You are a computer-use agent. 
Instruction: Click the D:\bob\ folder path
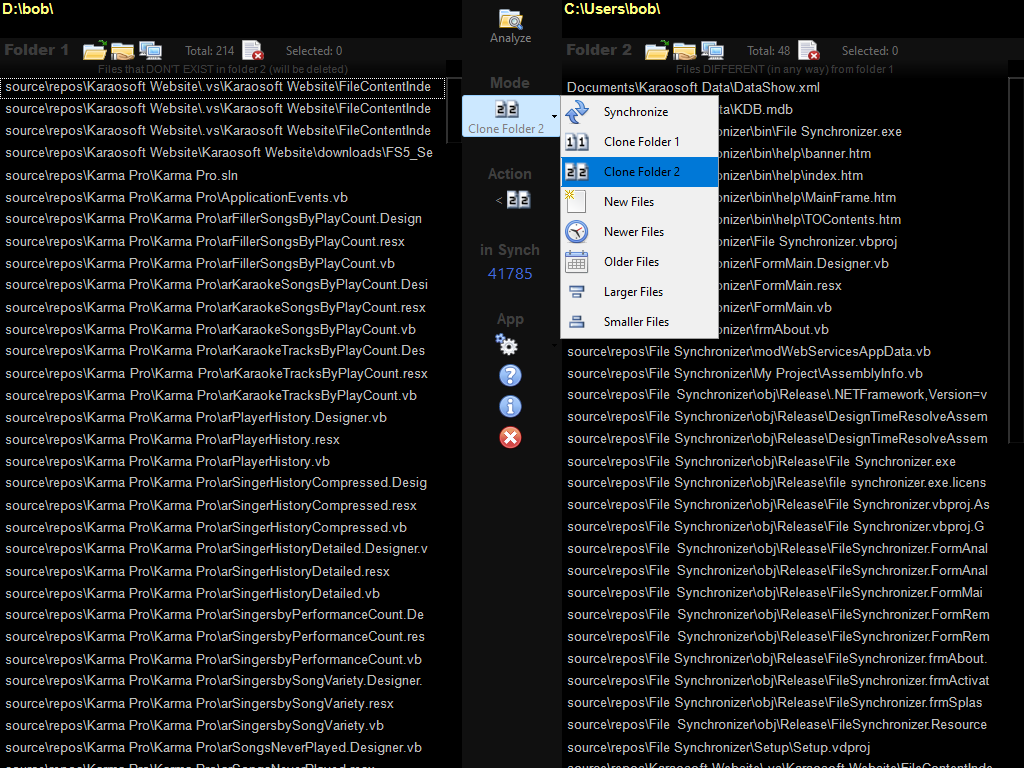coord(28,9)
